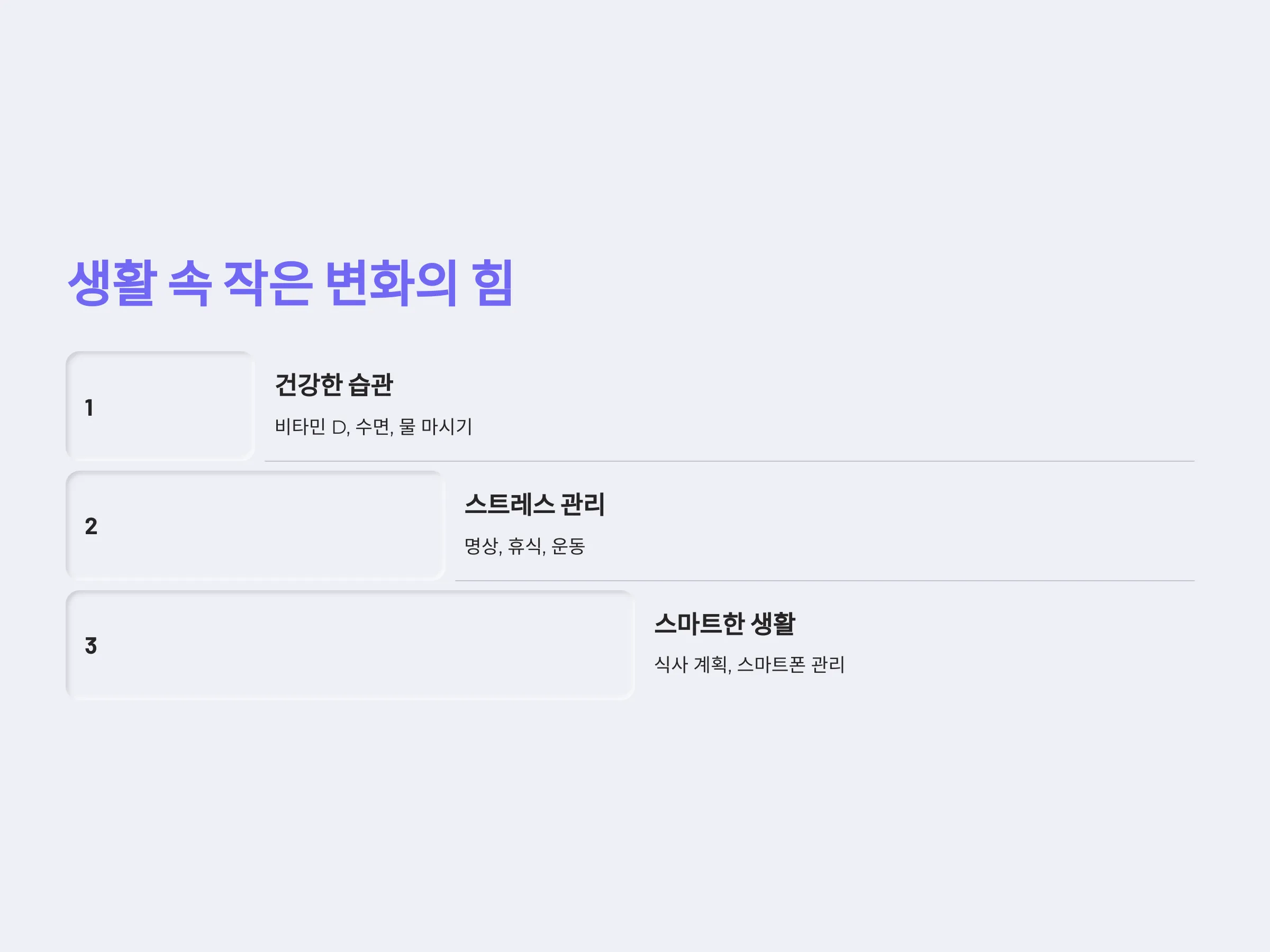This screenshot has height=952, width=1270.
Task: Select the divider line below 스트레스 관리
Action: coord(825,581)
